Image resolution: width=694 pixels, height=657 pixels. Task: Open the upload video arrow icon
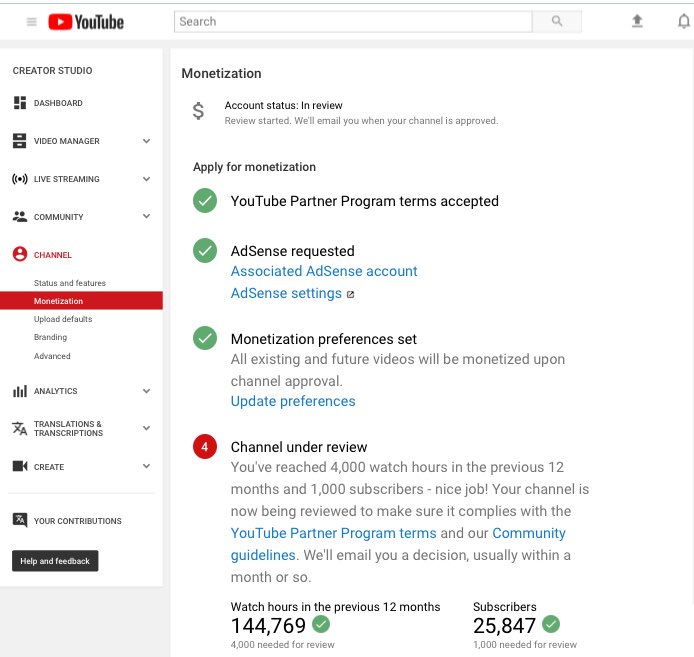coord(637,21)
